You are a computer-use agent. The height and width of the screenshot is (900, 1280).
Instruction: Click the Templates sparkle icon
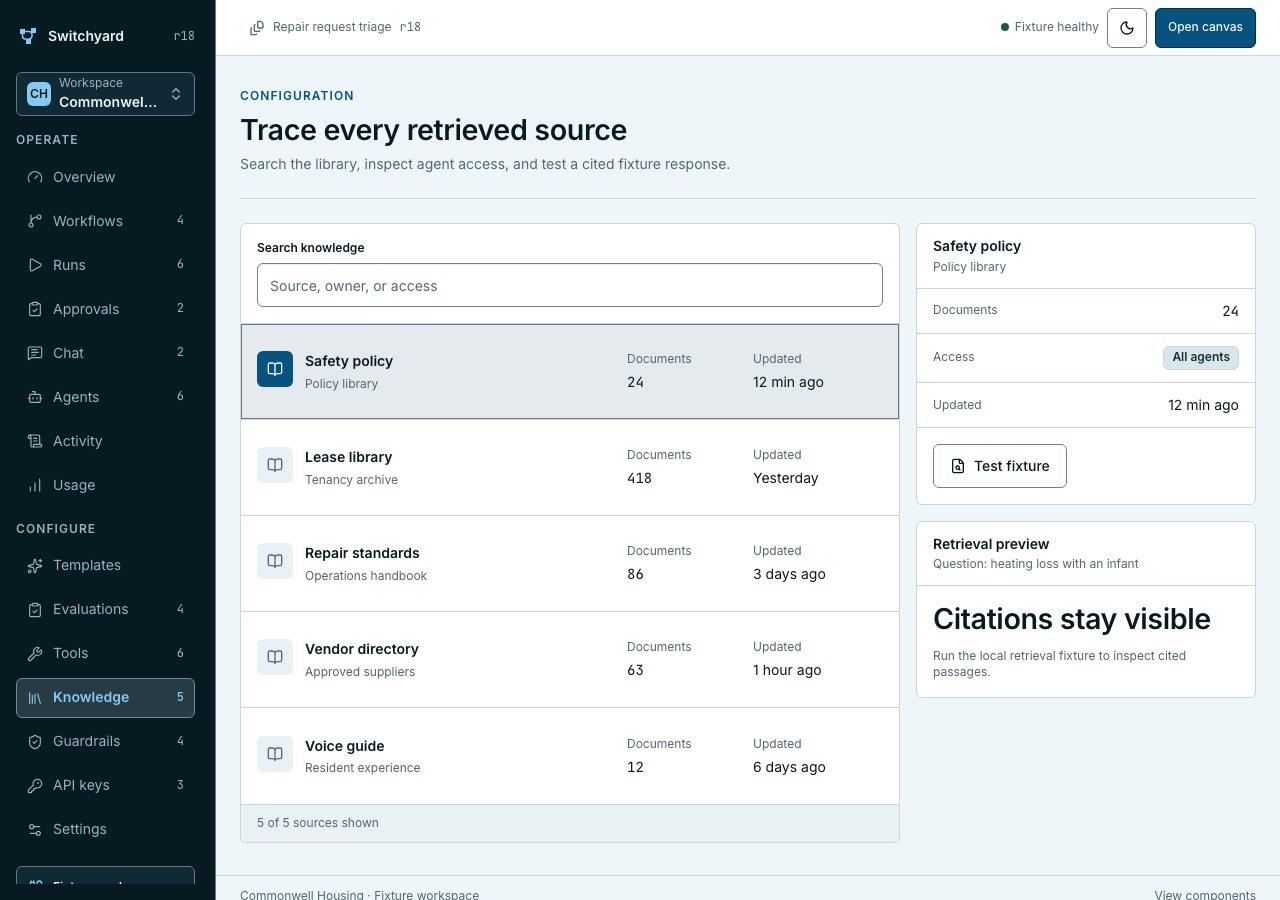[x=35, y=565]
